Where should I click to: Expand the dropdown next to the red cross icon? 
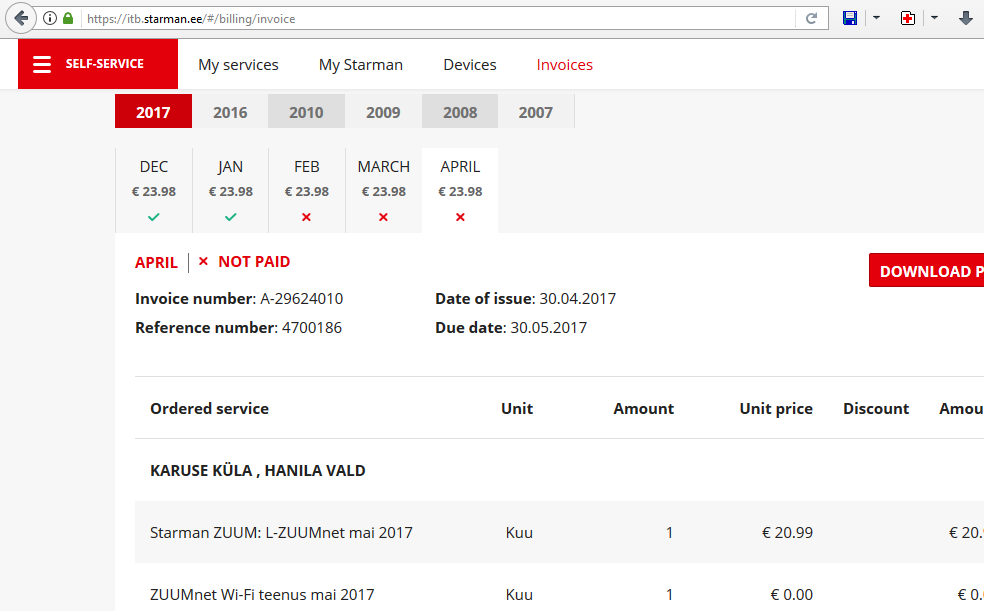934,18
